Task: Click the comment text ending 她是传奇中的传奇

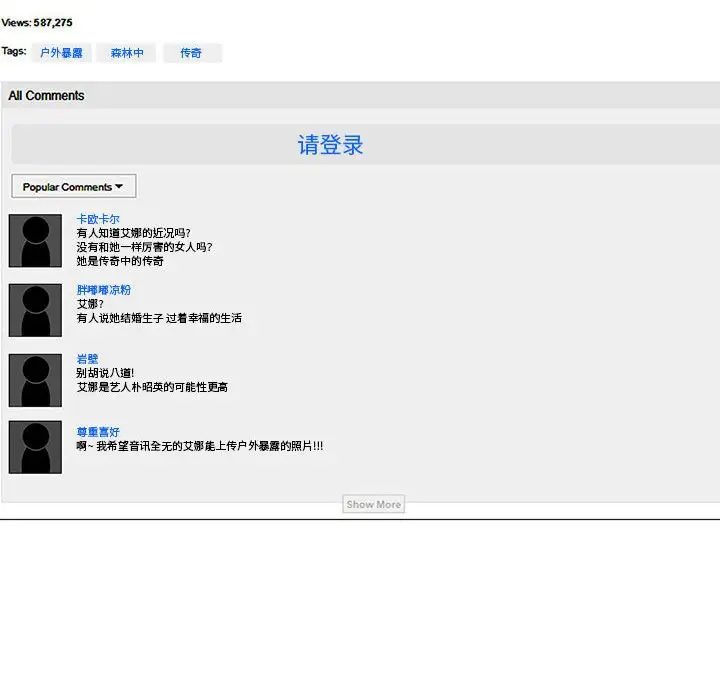Action: 120,261
